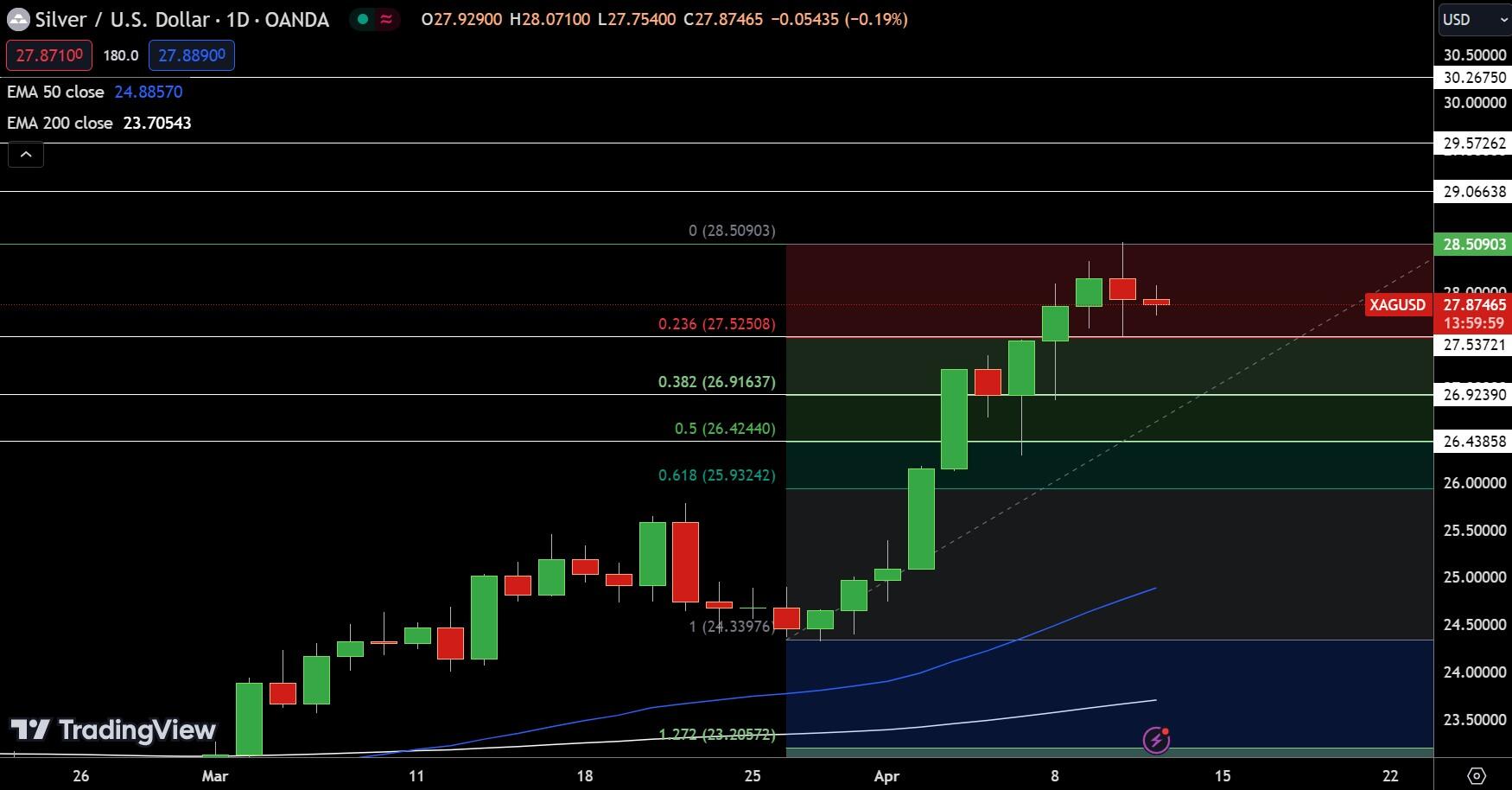Select the 0 (28.50903) Fibonacci label
1512x790 pixels.
732,231
